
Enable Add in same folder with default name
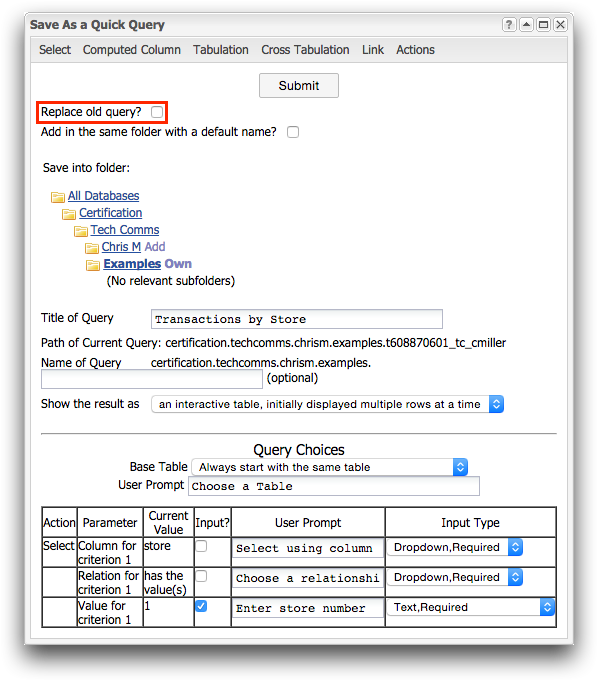point(293,132)
